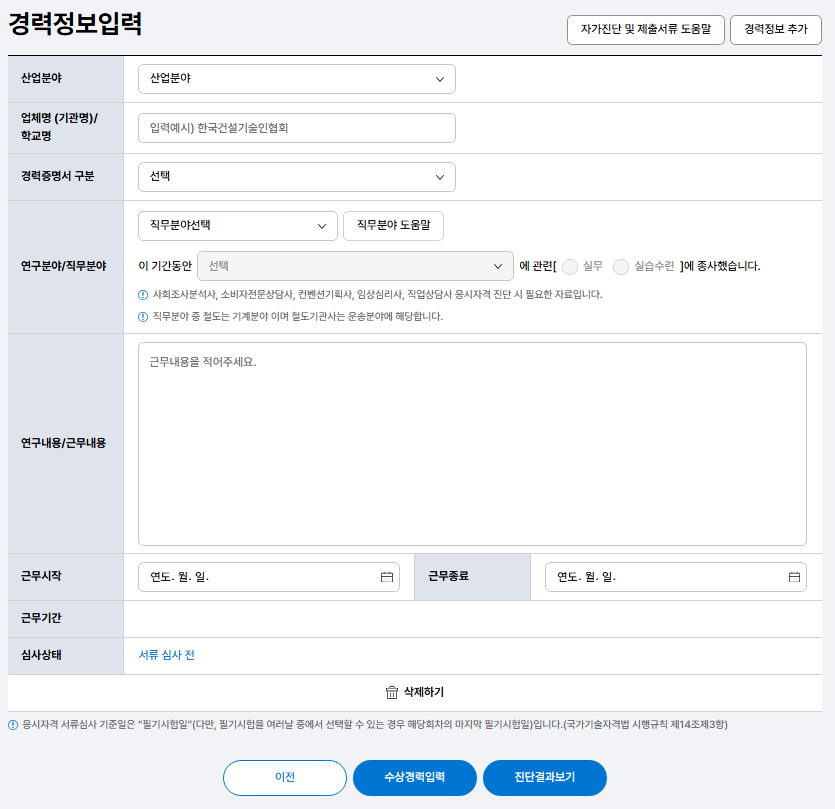This screenshot has width=835, height=809.
Task: Expand the 직무분야선택 combo box
Action: click(237, 225)
